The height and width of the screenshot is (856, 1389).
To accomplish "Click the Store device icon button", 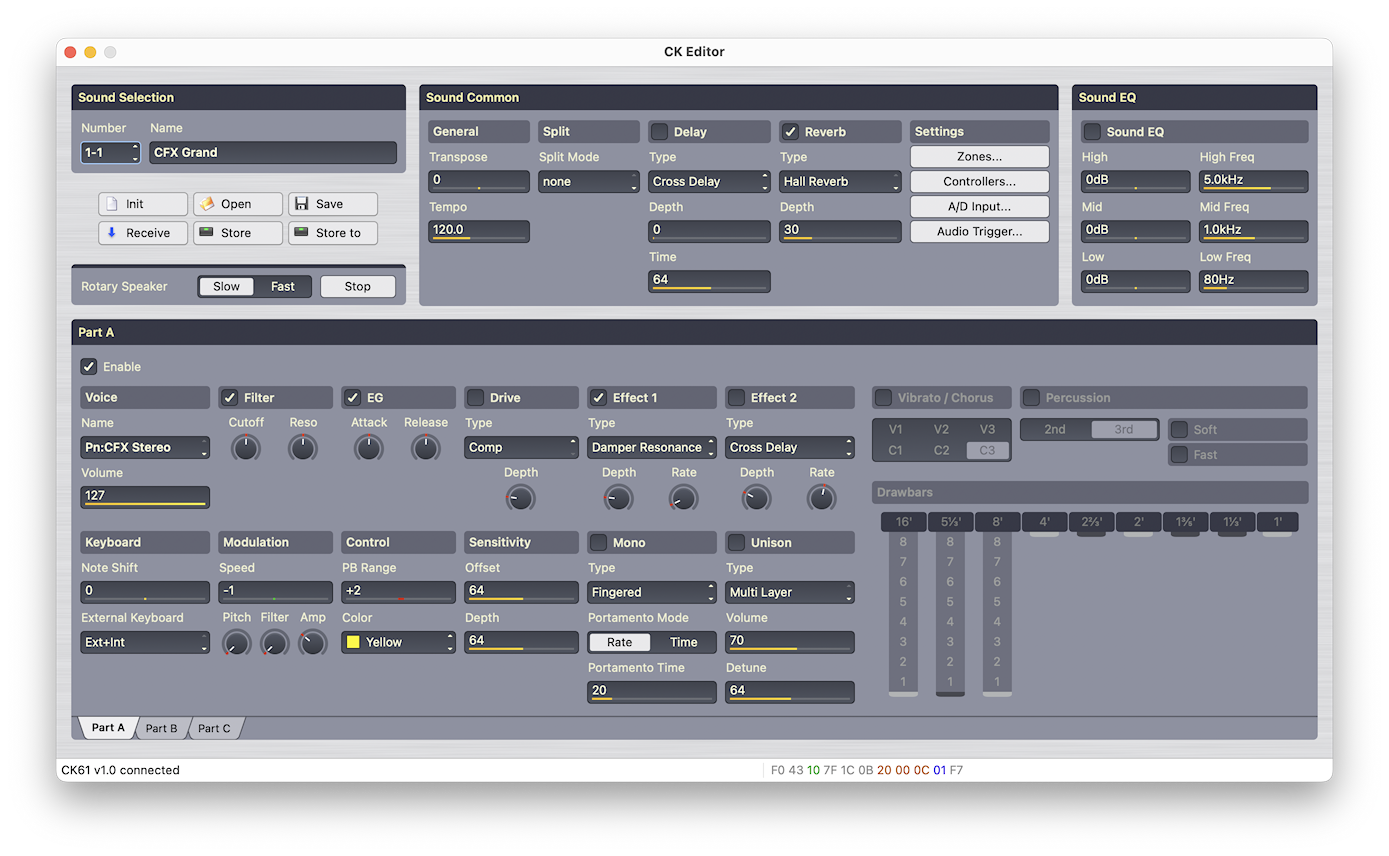I will click(x=238, y=233).
